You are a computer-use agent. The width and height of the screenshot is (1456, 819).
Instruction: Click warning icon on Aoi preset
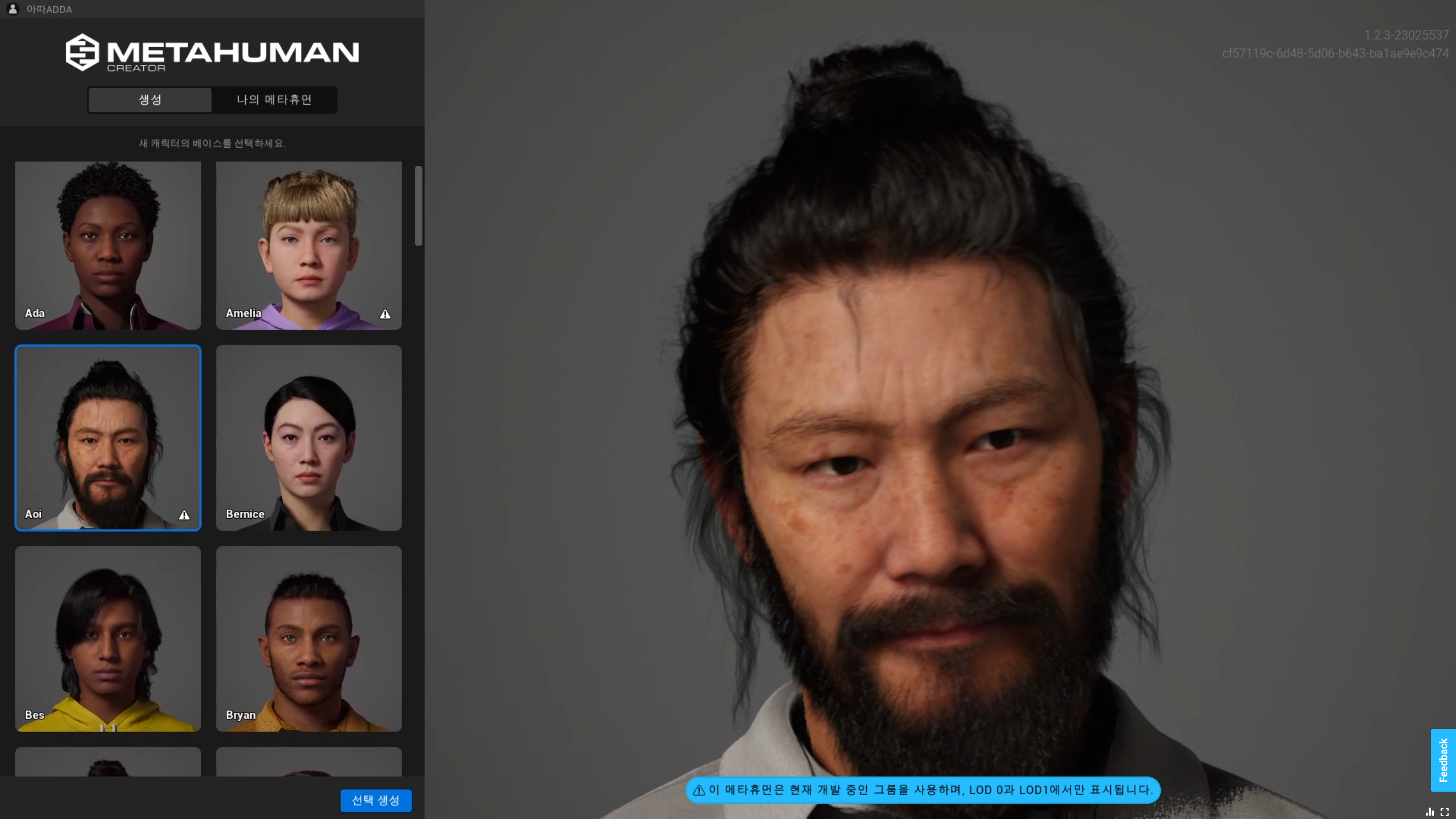(184, 515)
